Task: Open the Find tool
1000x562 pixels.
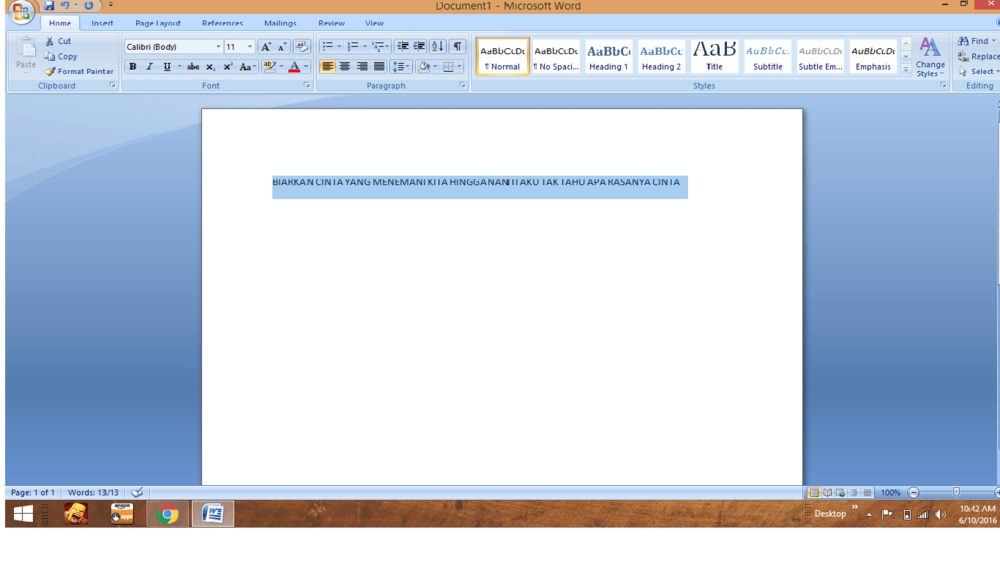Action: tap(976, 41)
